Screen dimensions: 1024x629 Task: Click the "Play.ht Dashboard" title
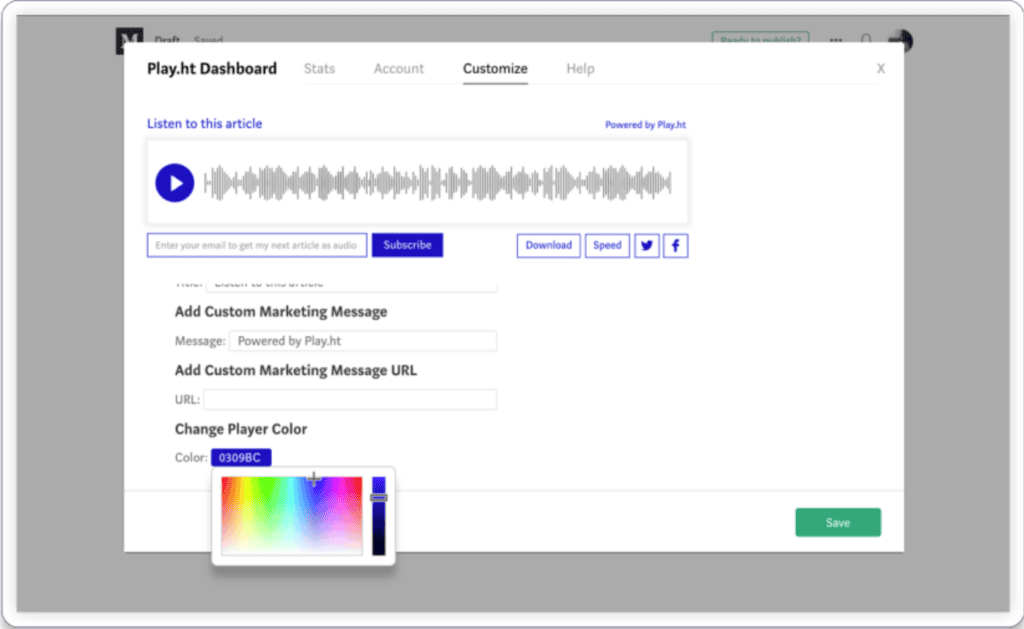pos(212,69)
